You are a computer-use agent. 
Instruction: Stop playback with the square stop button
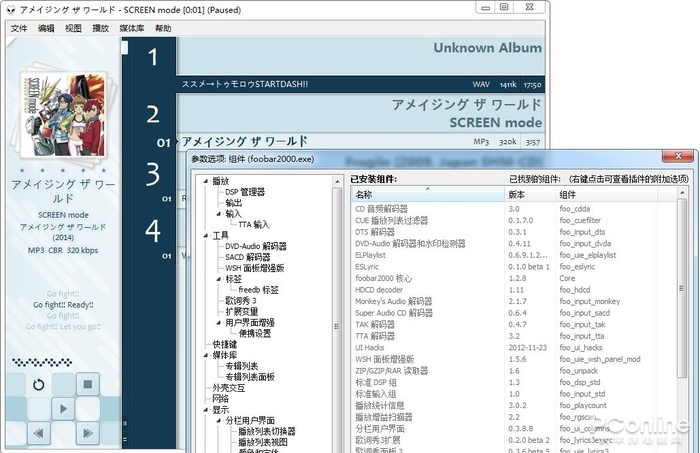pyautogui.click(x=88, y=384)
